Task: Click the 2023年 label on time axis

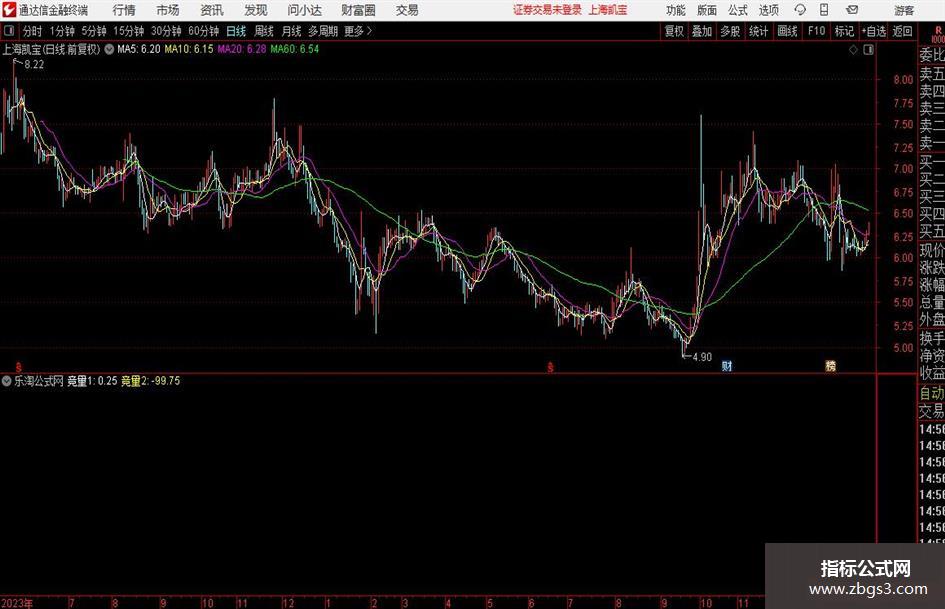Action: 17,602
